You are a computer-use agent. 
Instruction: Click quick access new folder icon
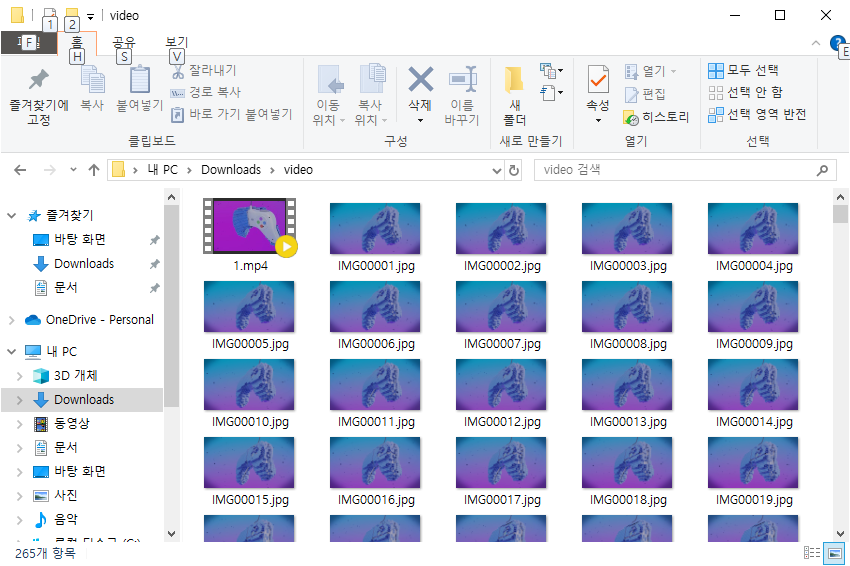[72, 15]
